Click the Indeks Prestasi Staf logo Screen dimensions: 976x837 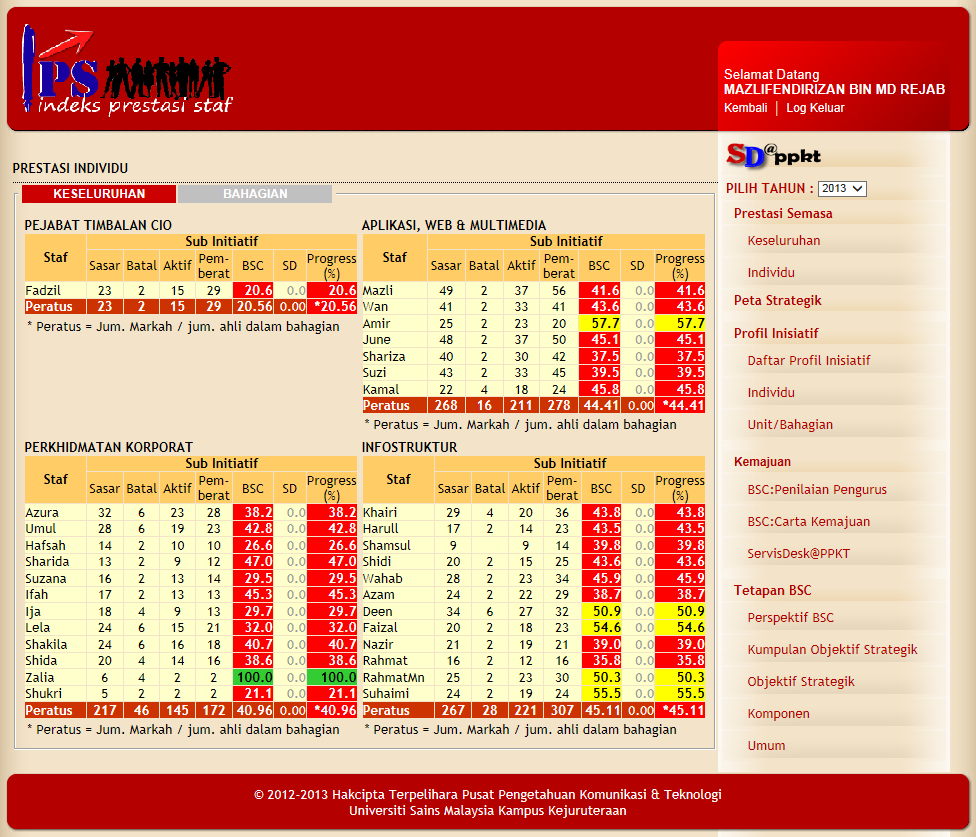[x=127, y=72]
